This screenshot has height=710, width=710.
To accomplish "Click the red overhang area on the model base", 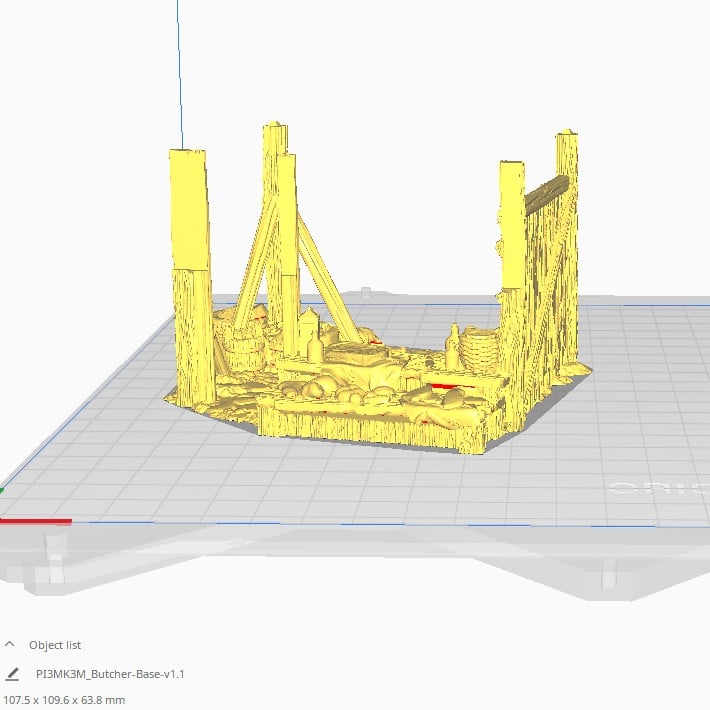I will (x=440, y=384).
